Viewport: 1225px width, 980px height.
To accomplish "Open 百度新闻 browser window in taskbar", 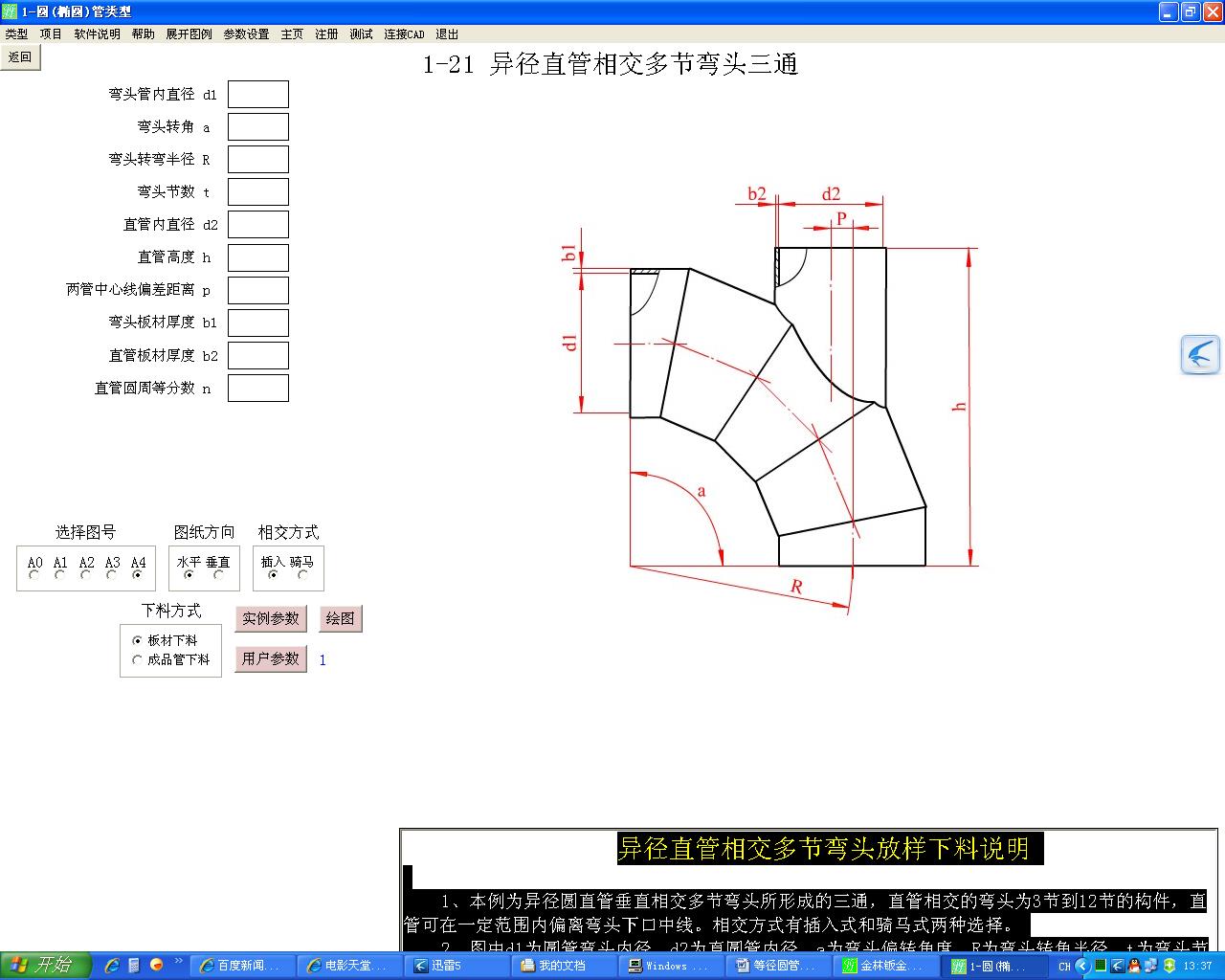I will pyautogui.click(x=241, y=966).
